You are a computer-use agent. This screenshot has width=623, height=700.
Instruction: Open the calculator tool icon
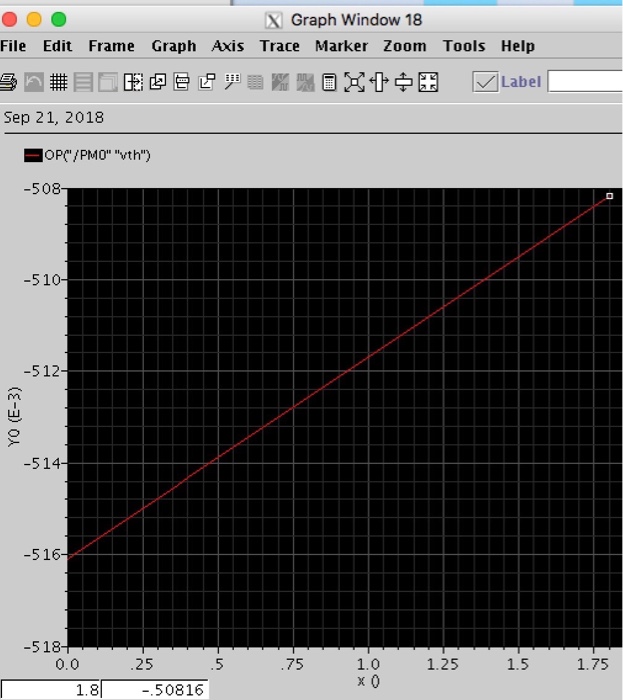pos(329,82)
